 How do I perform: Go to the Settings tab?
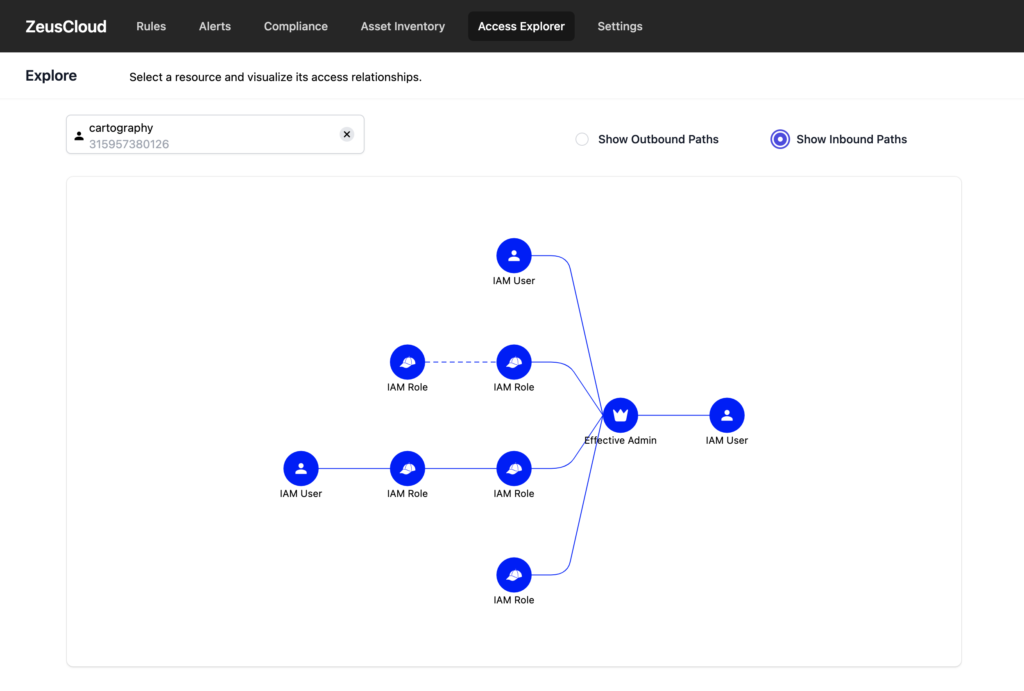pos(619,26)
